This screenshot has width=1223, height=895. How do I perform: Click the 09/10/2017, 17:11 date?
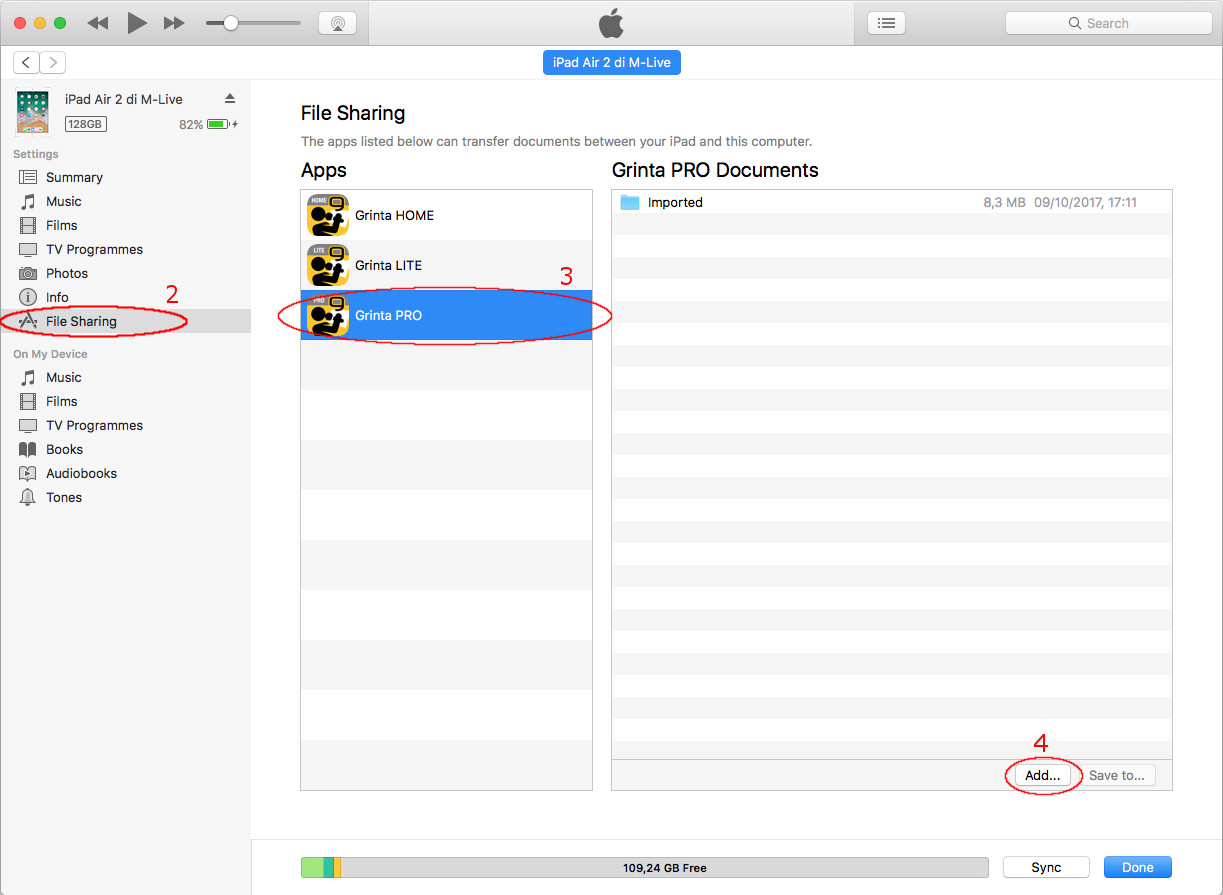click(1085, 202)
